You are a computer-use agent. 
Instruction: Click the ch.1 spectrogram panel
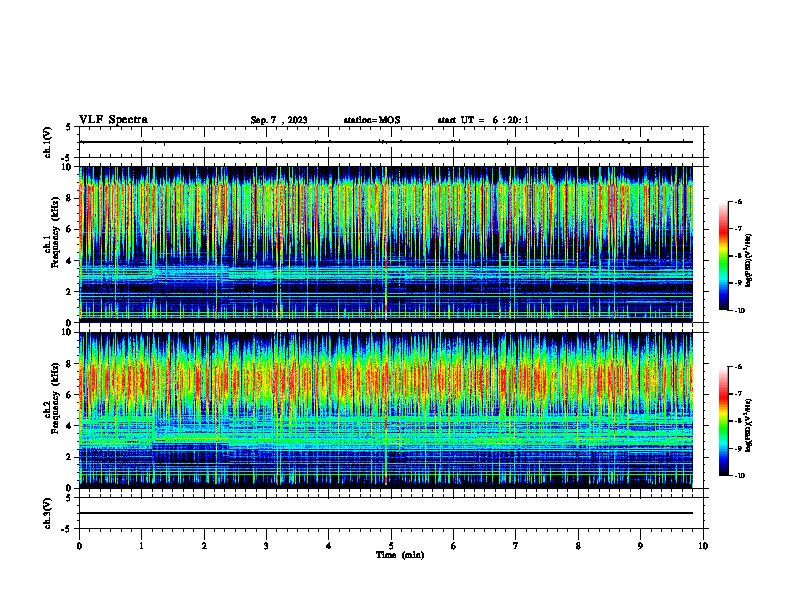point(386,244)
